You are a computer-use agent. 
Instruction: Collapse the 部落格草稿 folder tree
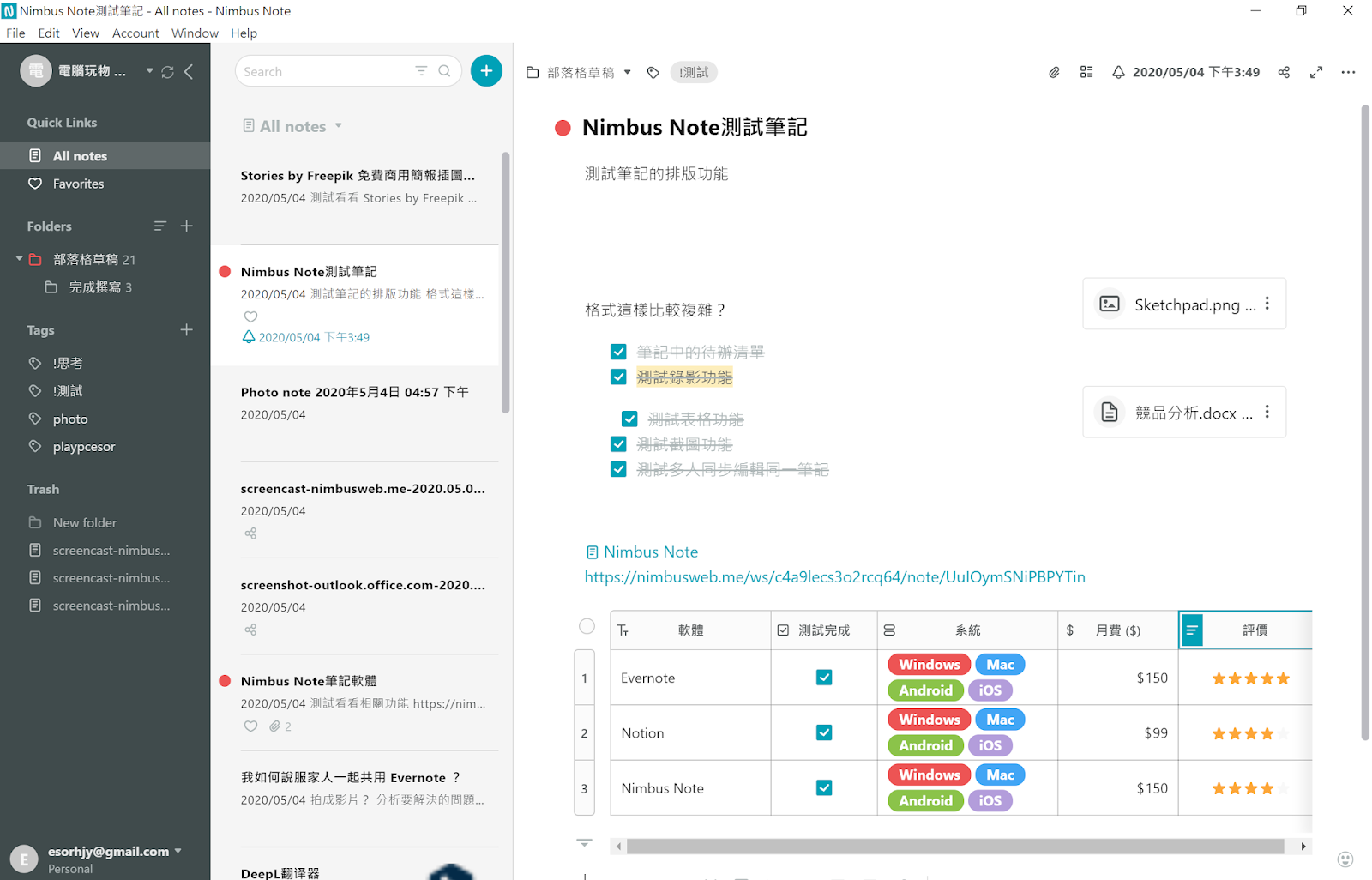[x=19, y=258]
